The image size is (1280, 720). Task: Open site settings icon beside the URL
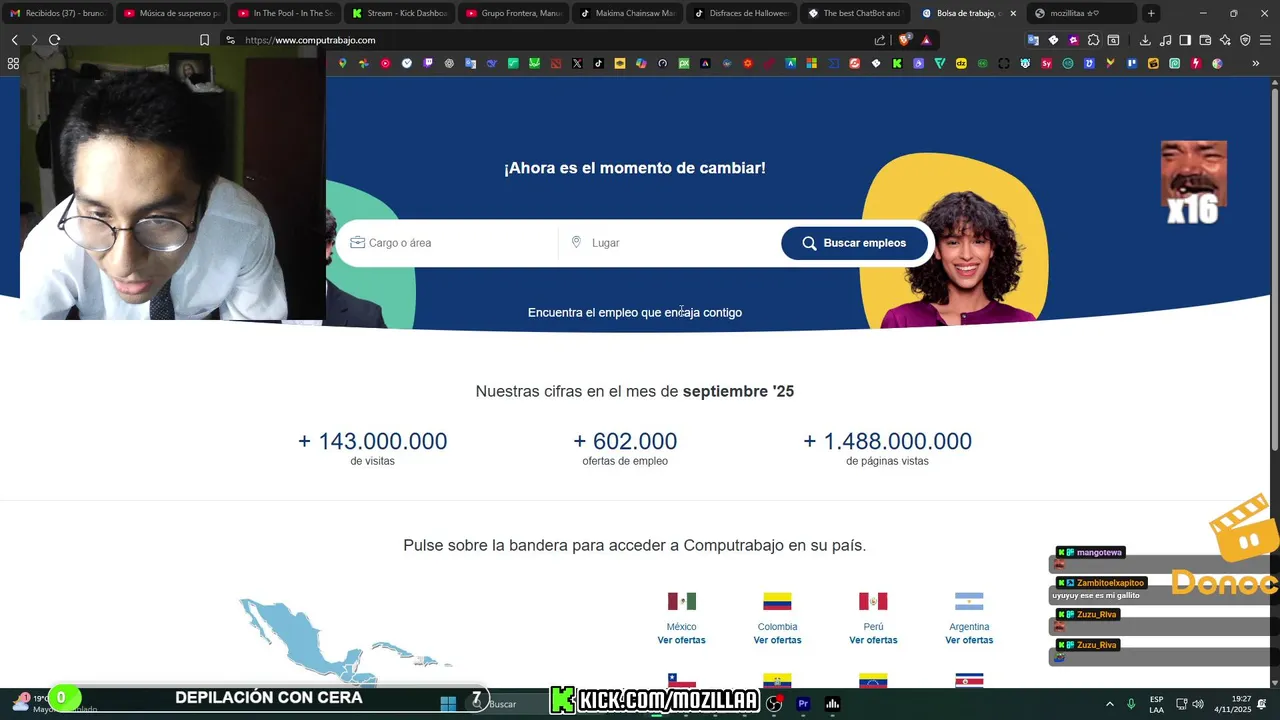pyautogui.click(x=230, y=40)
